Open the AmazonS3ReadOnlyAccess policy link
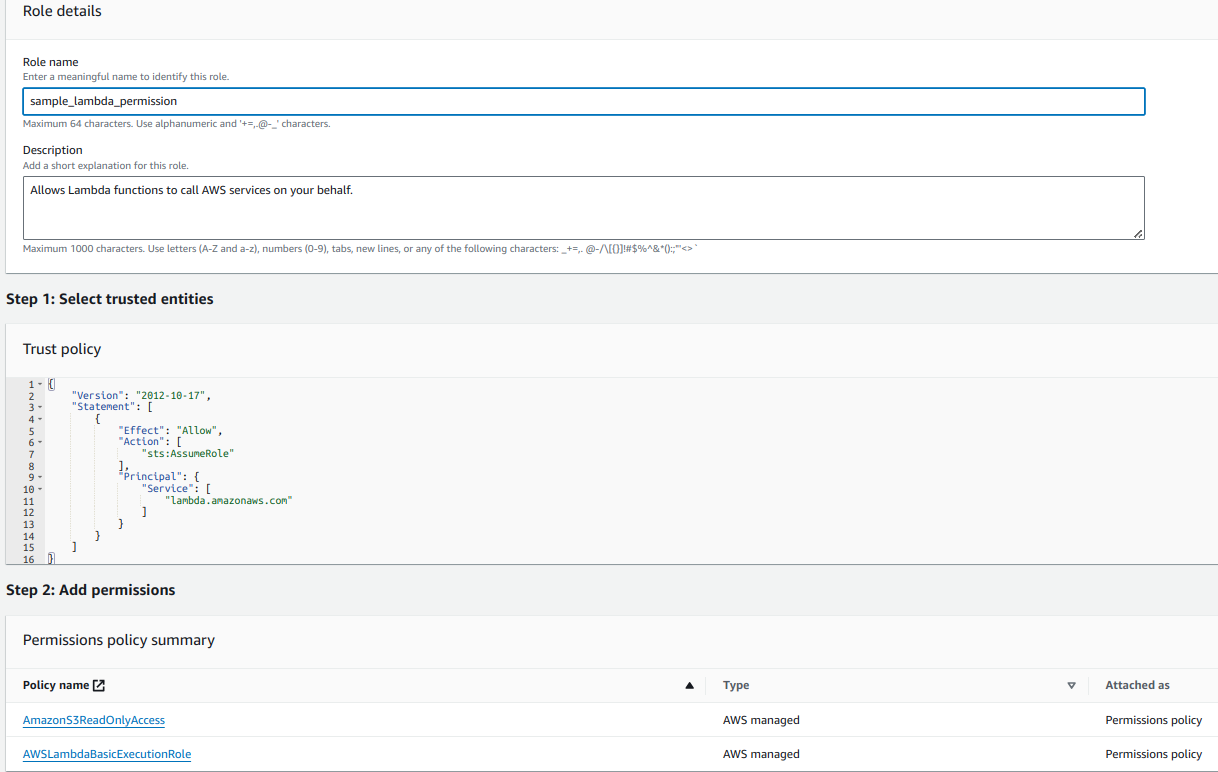Image resolution: width=1218 pixels, height=772 pixels. pyautogui.click(x=94, y=720)
